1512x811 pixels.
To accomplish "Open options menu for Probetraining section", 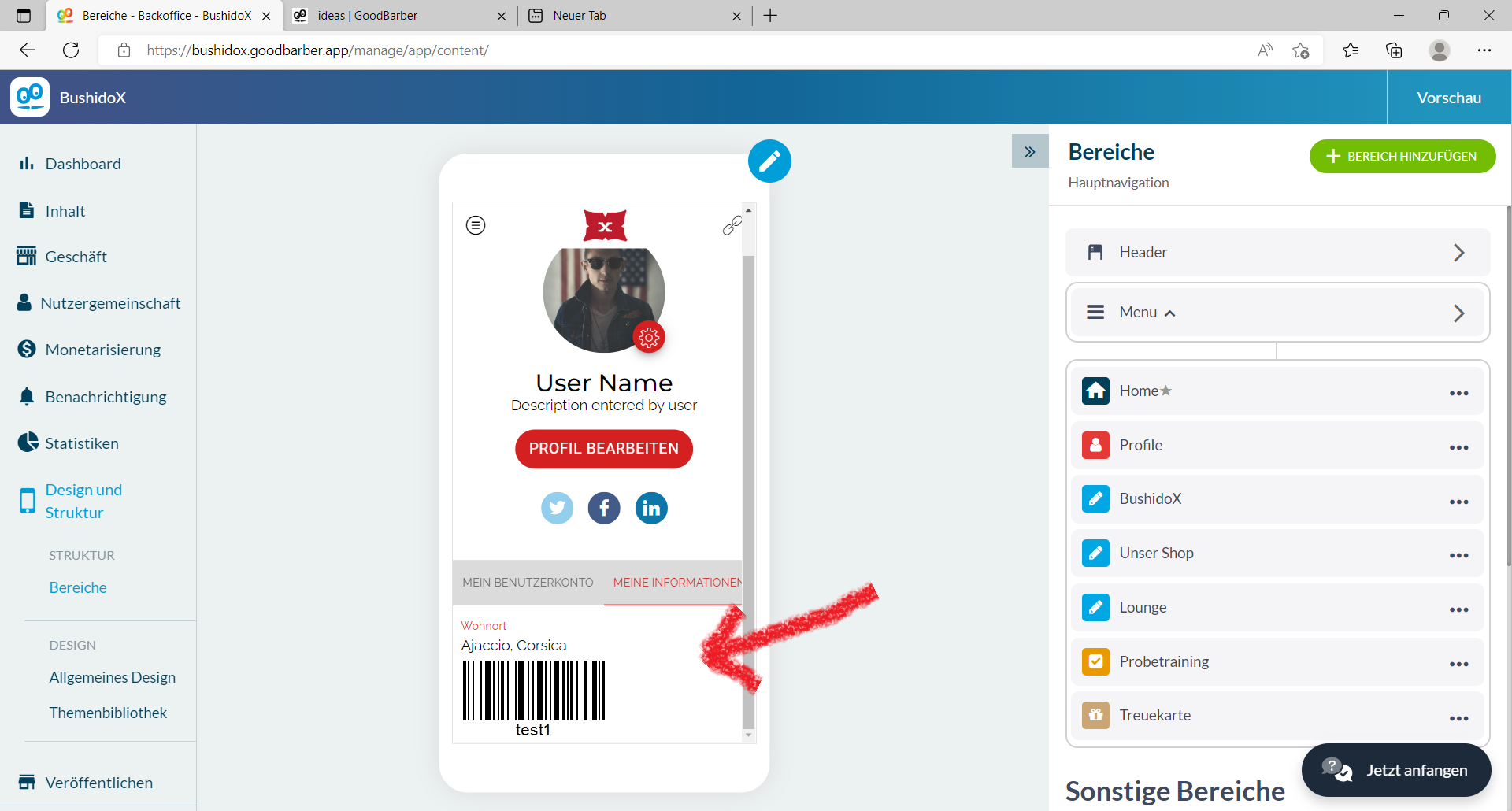I will pos(1459,664).
